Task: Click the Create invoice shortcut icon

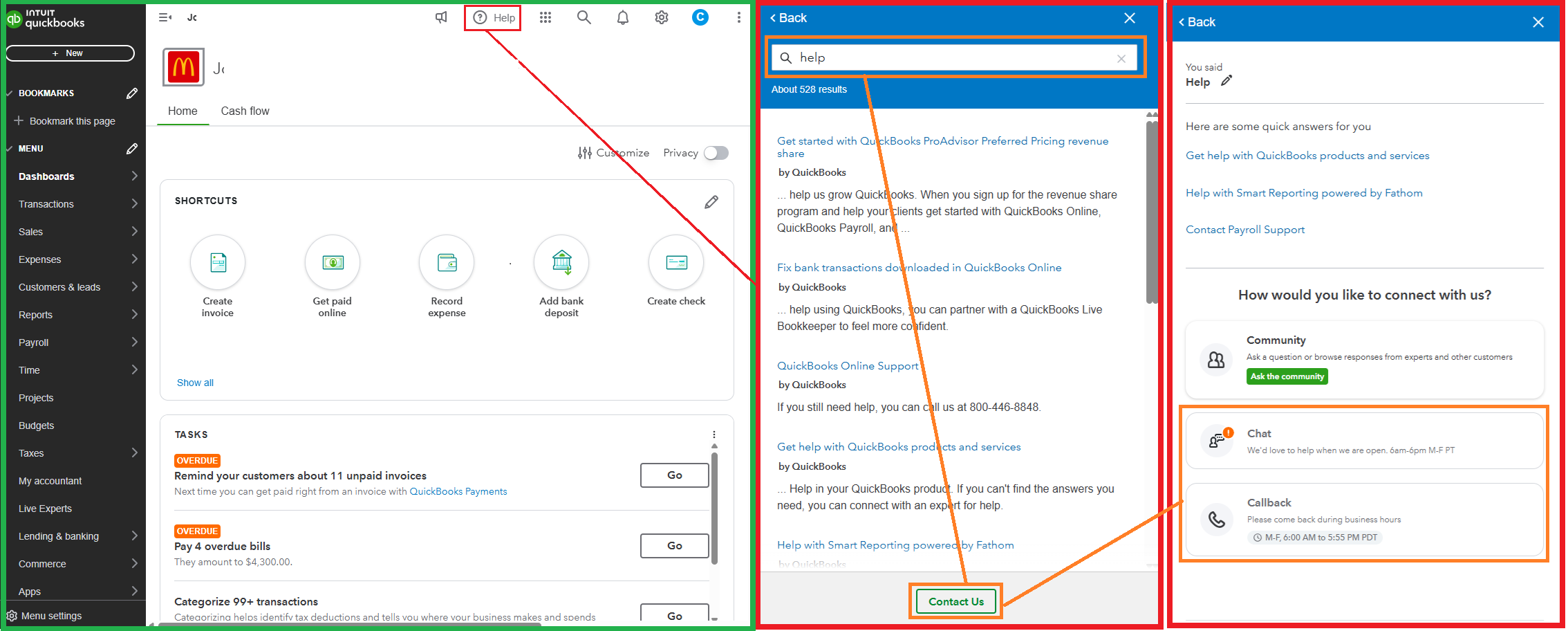Action: [x=218, y=262]
